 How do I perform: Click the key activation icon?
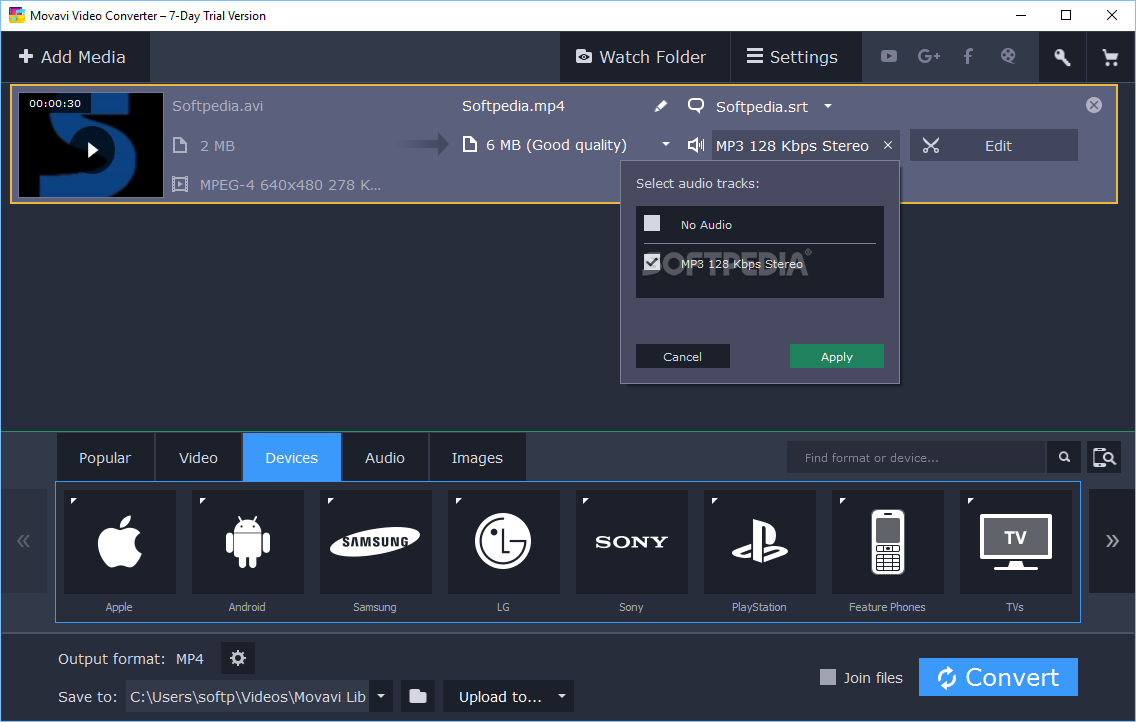point(1062,57)
